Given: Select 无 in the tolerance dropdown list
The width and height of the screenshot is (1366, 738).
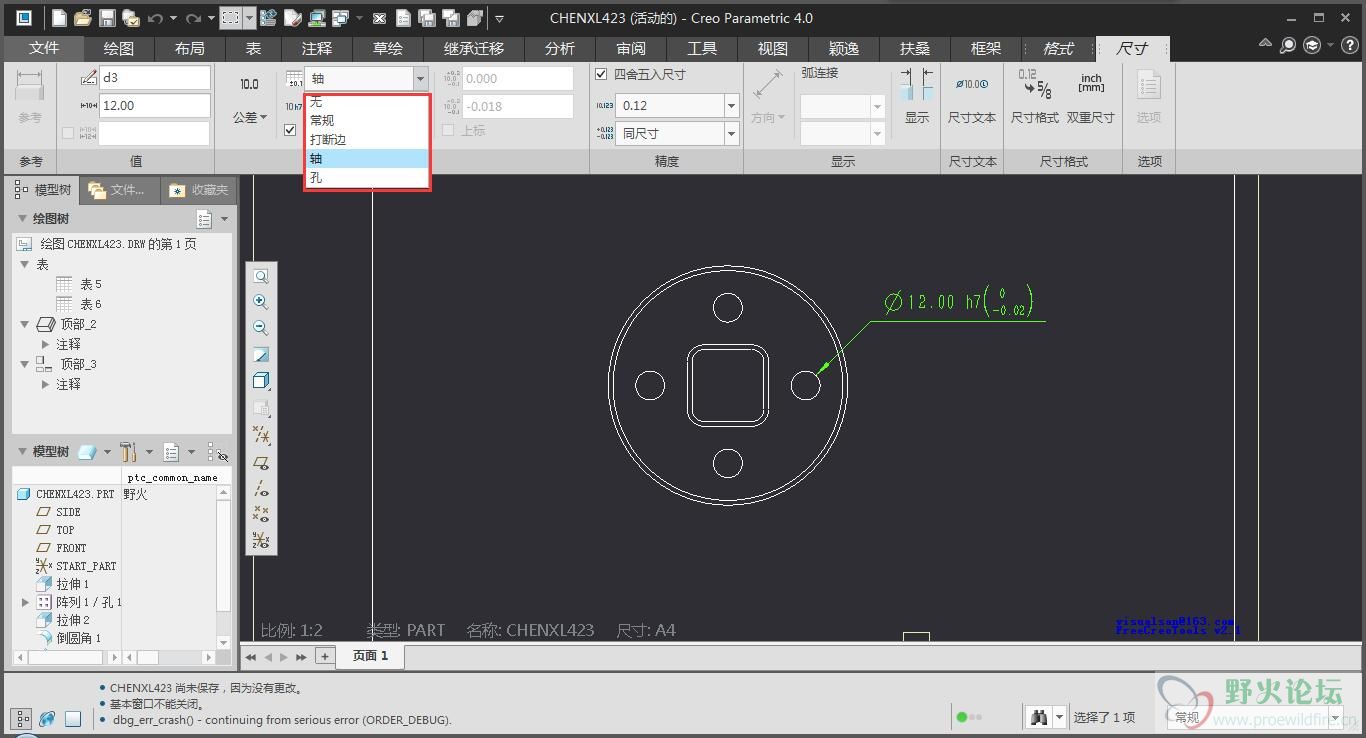Looking at the screenshot, I should click(367, 102).
